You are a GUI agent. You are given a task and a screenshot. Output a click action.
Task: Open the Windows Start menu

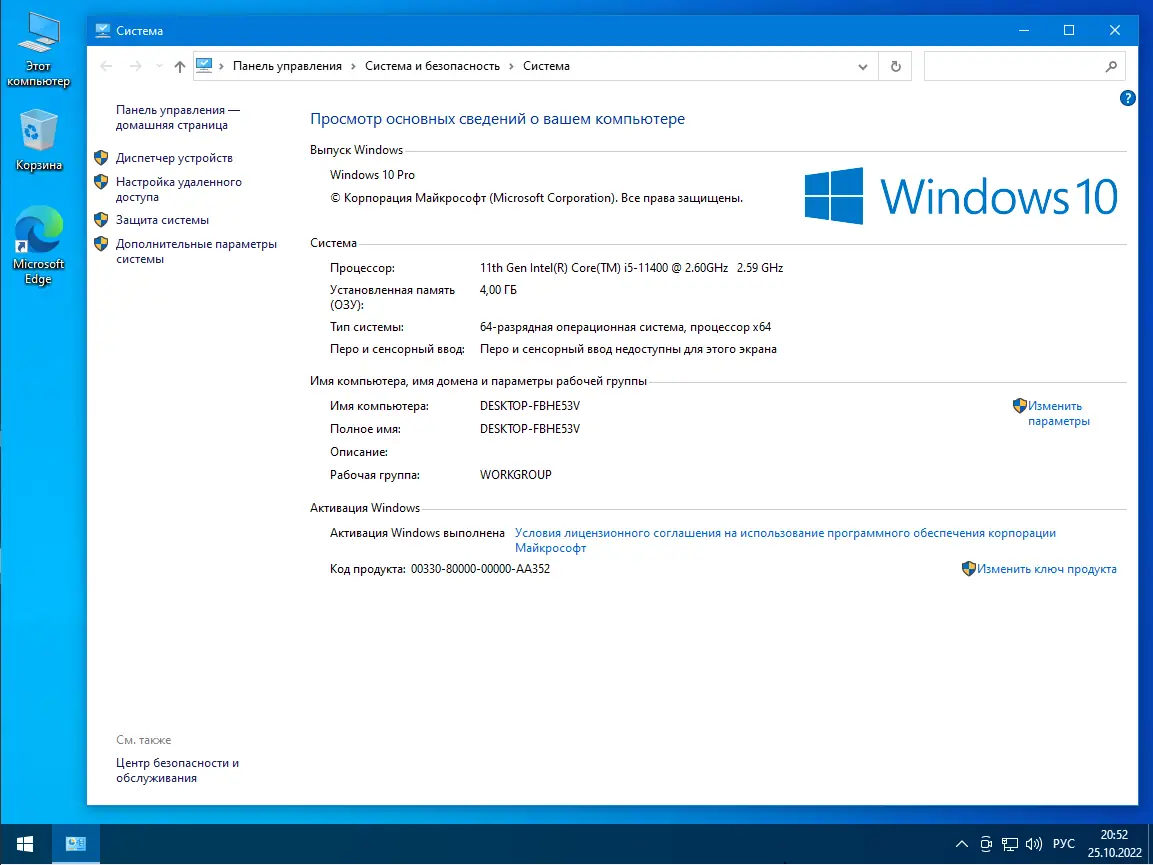tap(25, 844)
